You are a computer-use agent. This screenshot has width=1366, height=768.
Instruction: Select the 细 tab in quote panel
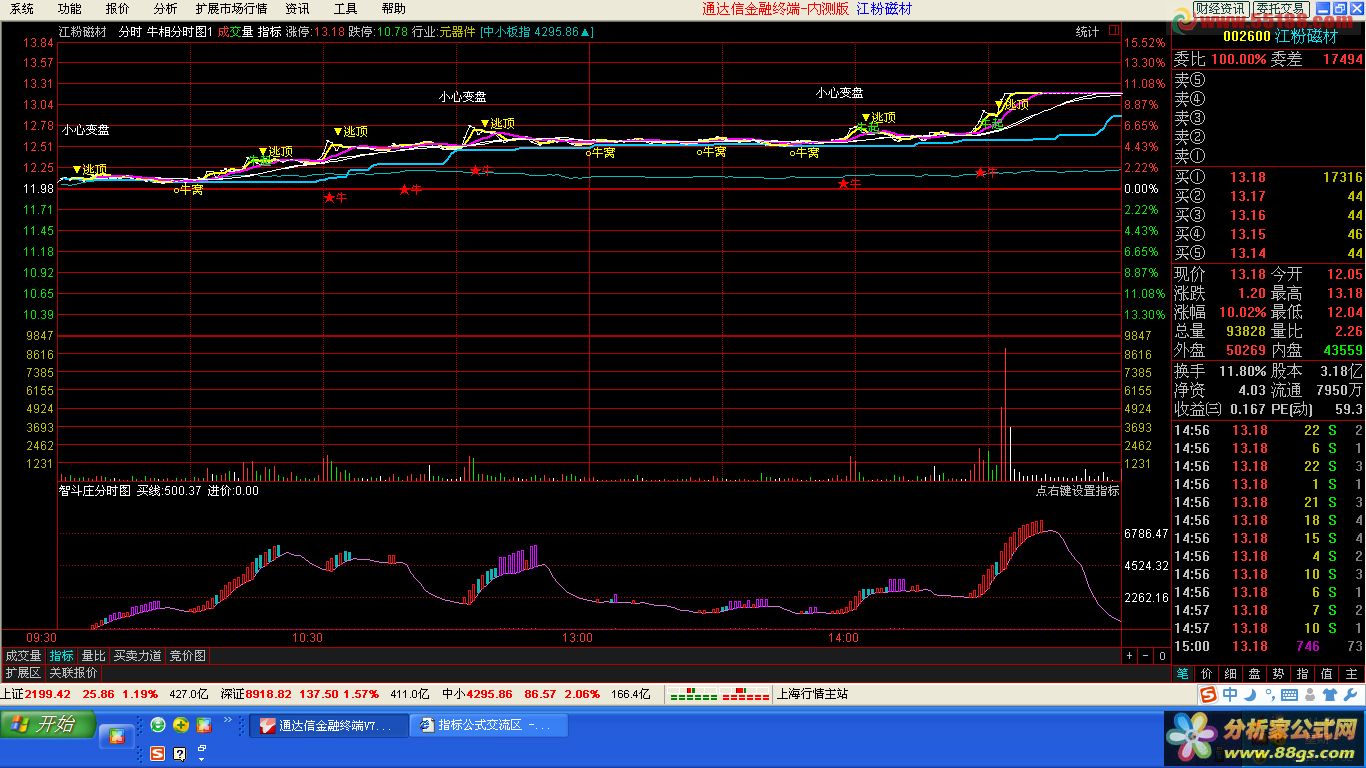click(1230, 674)
